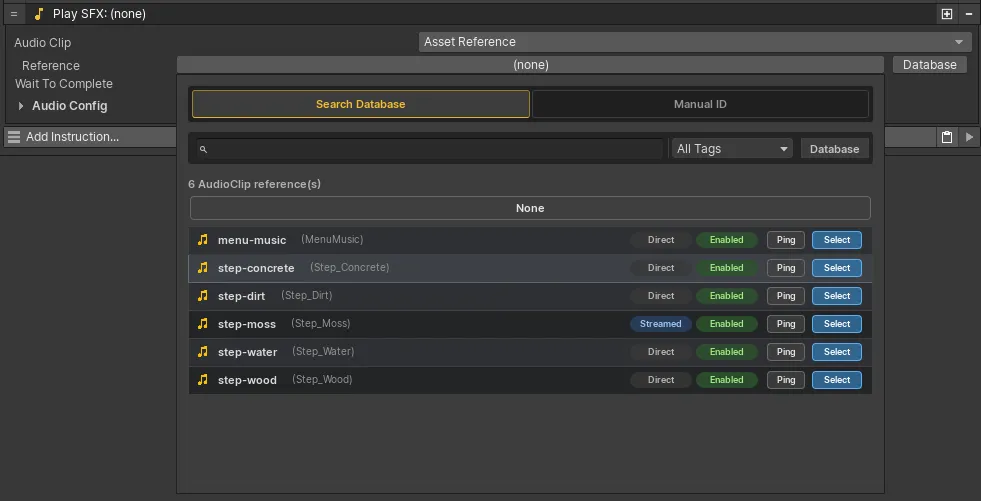Click the Direct badge on step-wood

pyautogui.click(x=661, y=380)
